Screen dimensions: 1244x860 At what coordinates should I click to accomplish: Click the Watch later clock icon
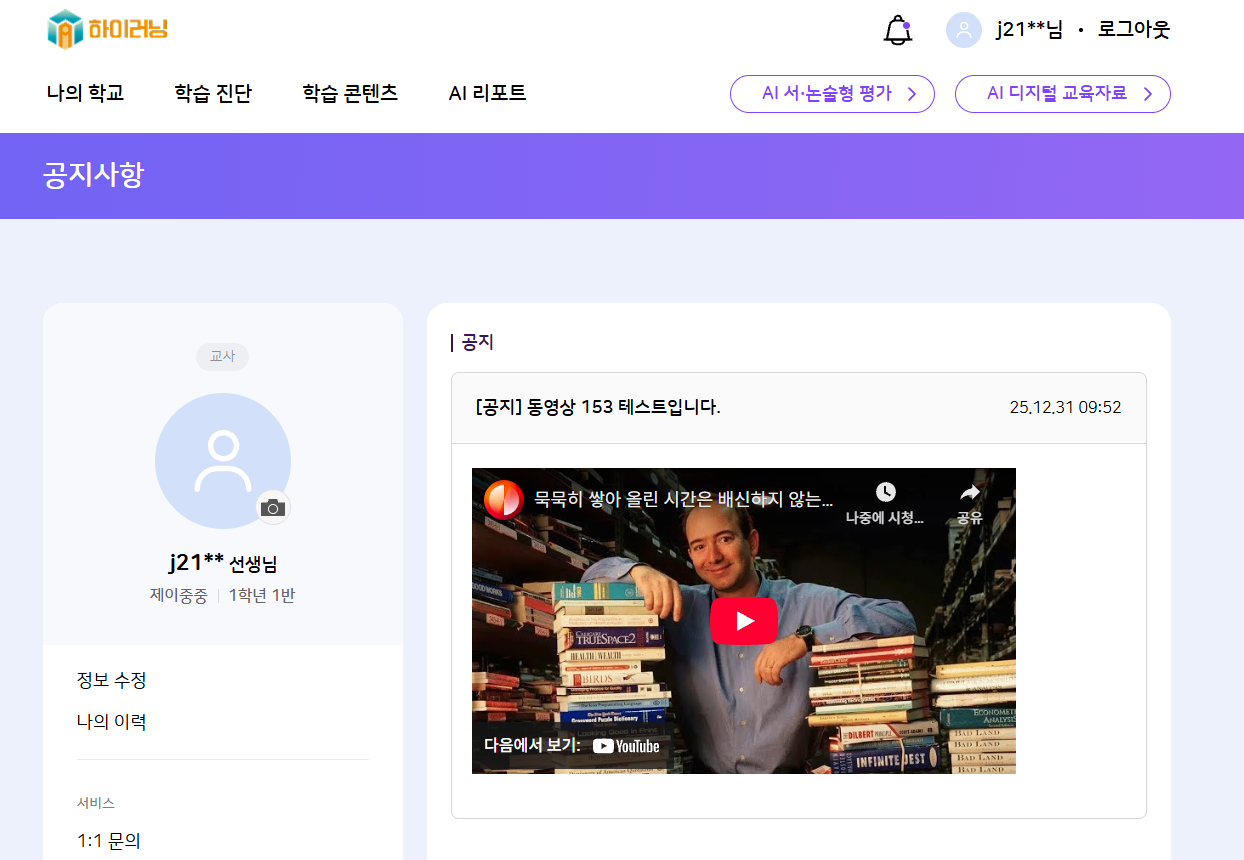(x=885, y=492)
